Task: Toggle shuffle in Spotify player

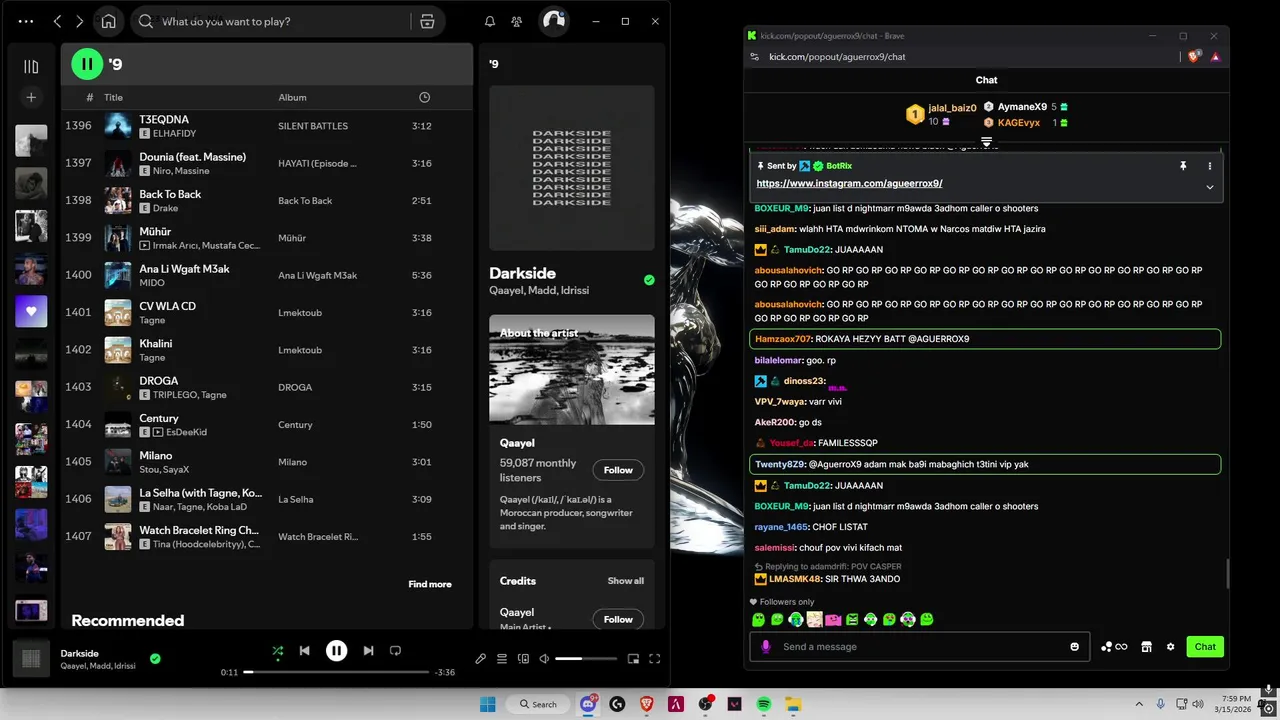Action: tap(278, 651)
